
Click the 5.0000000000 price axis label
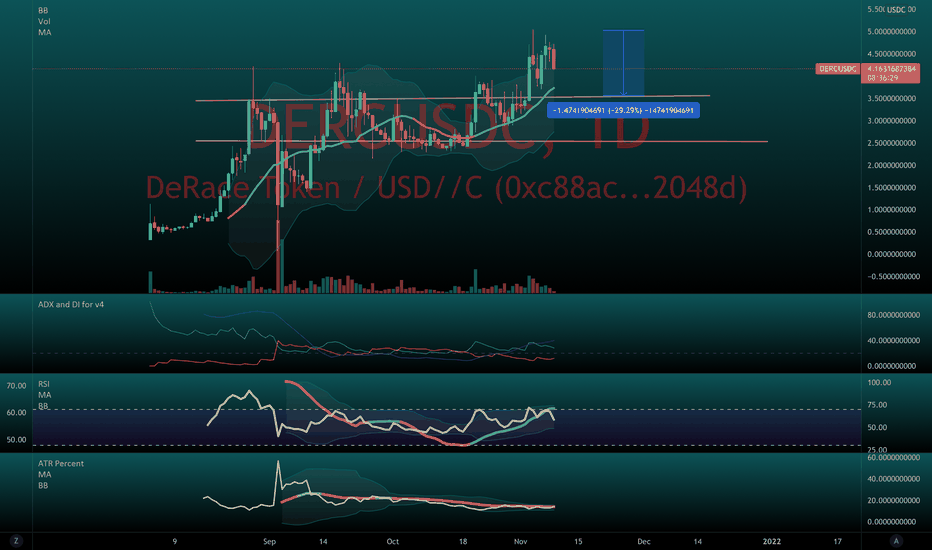892,32
